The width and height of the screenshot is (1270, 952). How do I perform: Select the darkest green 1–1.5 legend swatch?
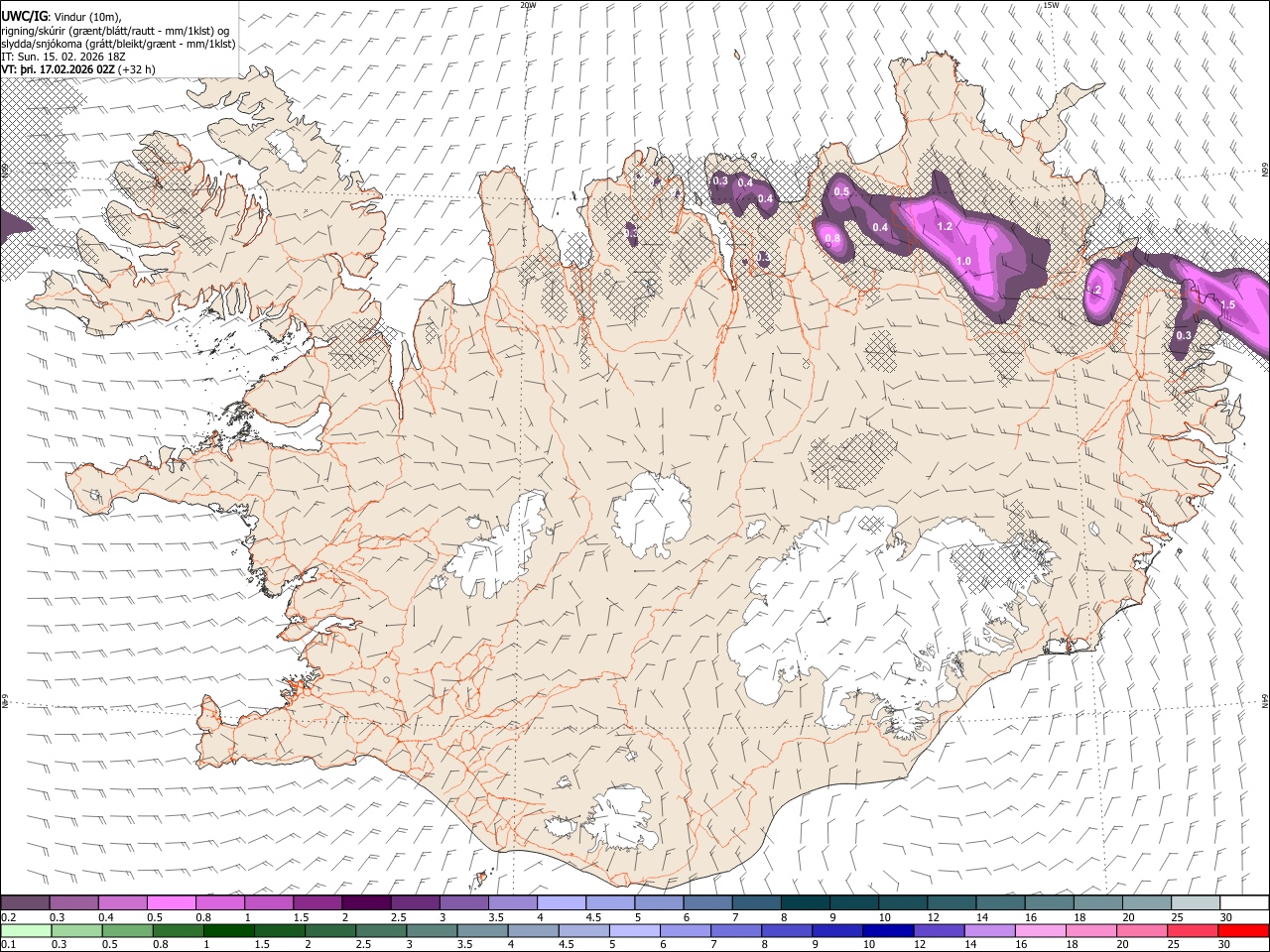pyautogui.click(x=227, y=930)
